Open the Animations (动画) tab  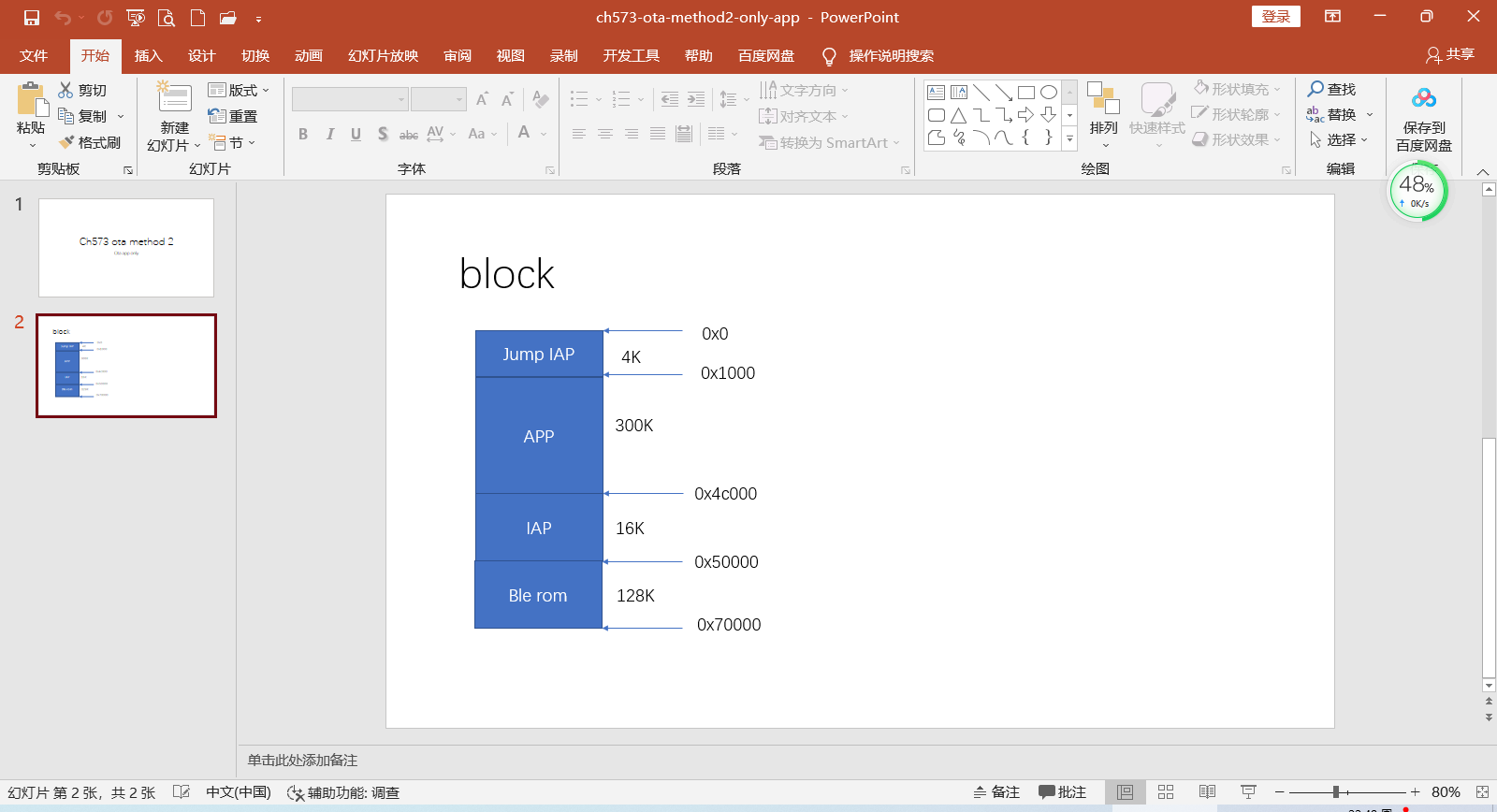click(309, 56)
